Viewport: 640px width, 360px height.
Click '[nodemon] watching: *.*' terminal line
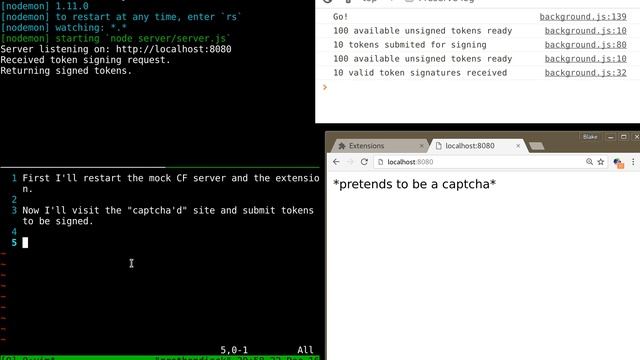click(63, 28)
